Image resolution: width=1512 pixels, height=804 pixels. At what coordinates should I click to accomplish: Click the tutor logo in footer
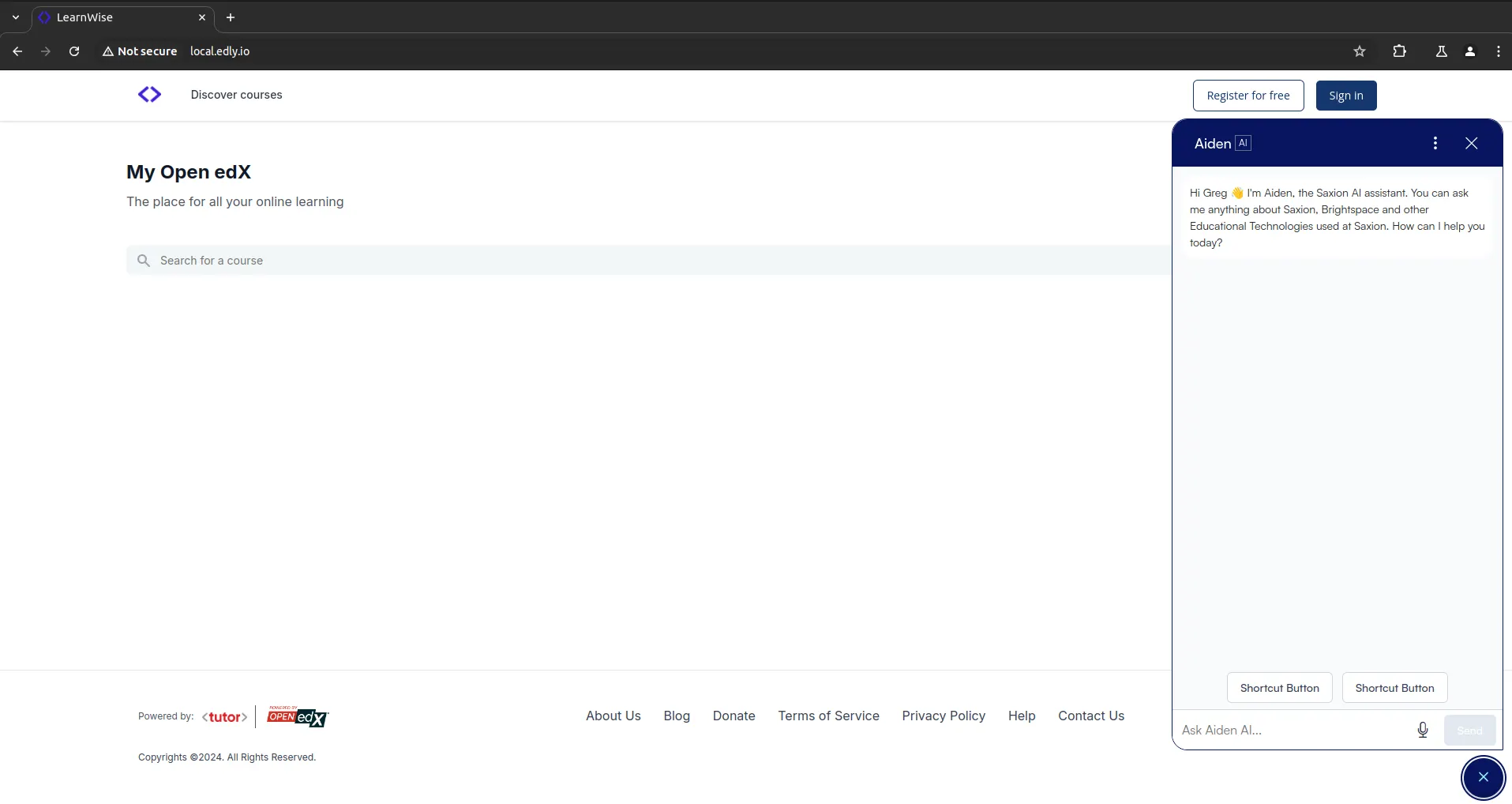click(225, 717)
